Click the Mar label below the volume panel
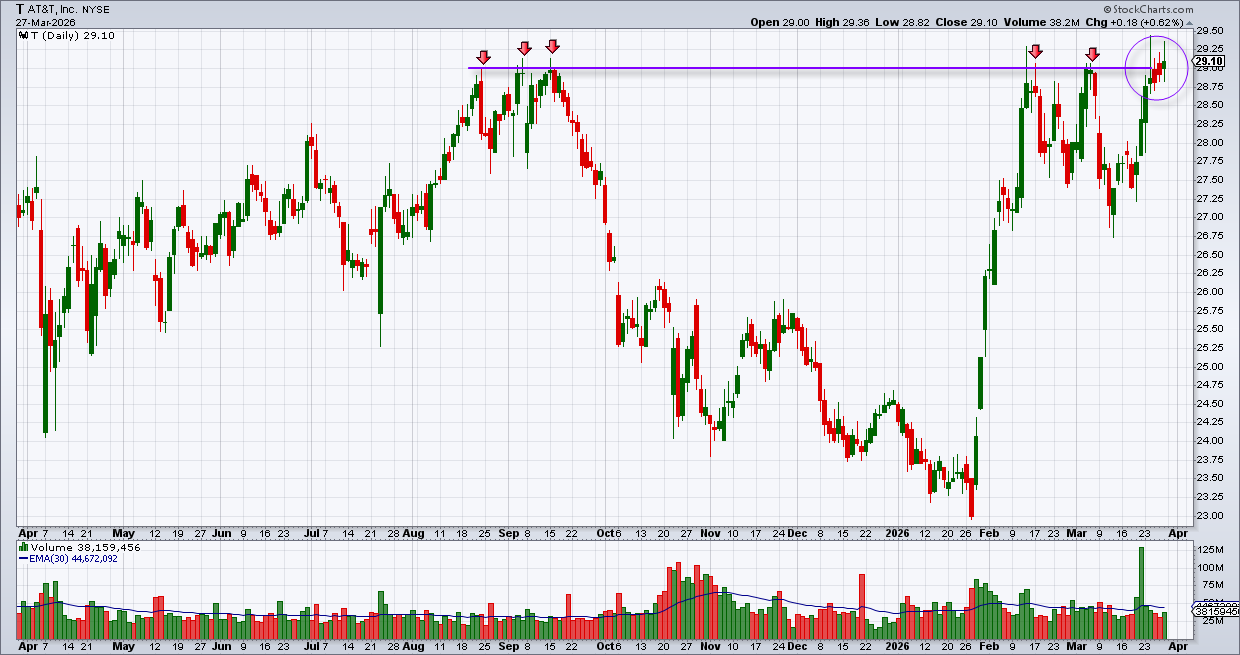 pos(1077,647)
